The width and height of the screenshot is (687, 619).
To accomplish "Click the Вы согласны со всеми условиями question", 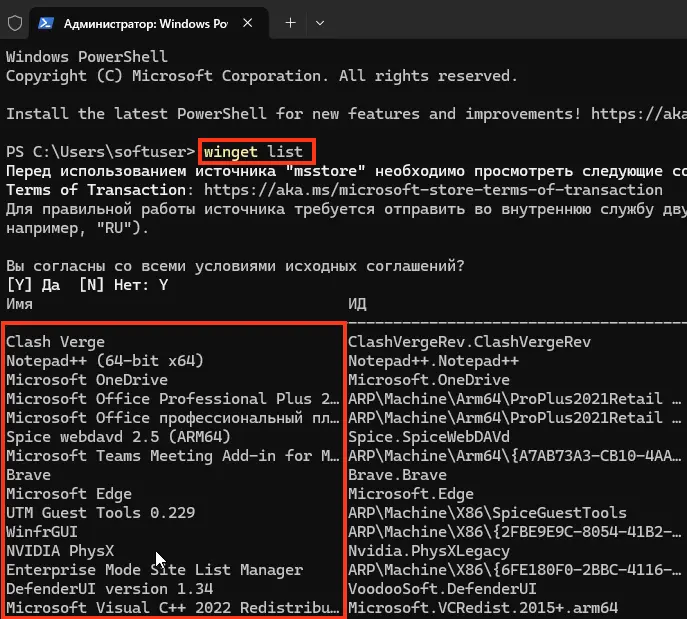I will pyautogui.click(x=235, y=266).
